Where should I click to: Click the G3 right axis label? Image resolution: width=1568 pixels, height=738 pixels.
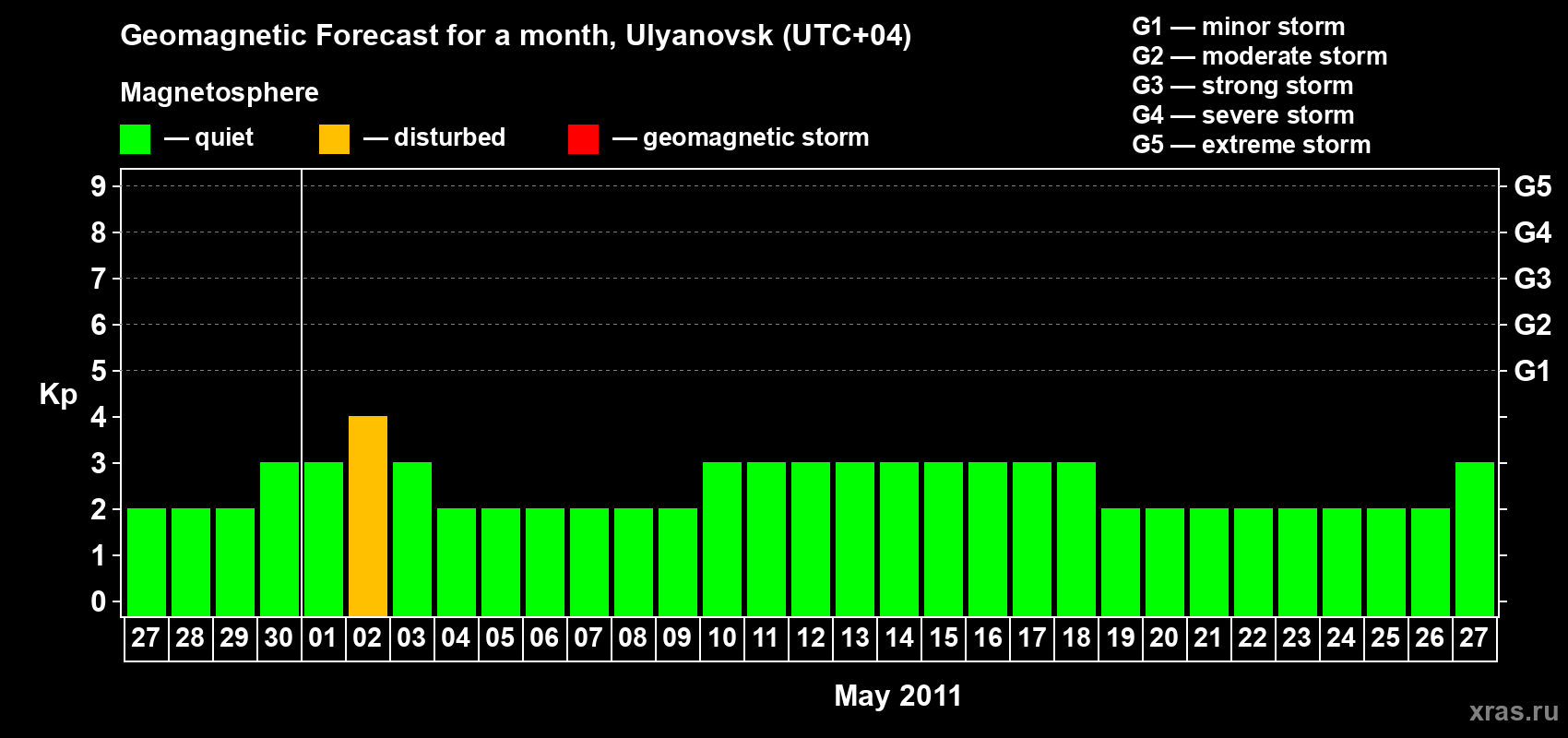(1532, 279)
